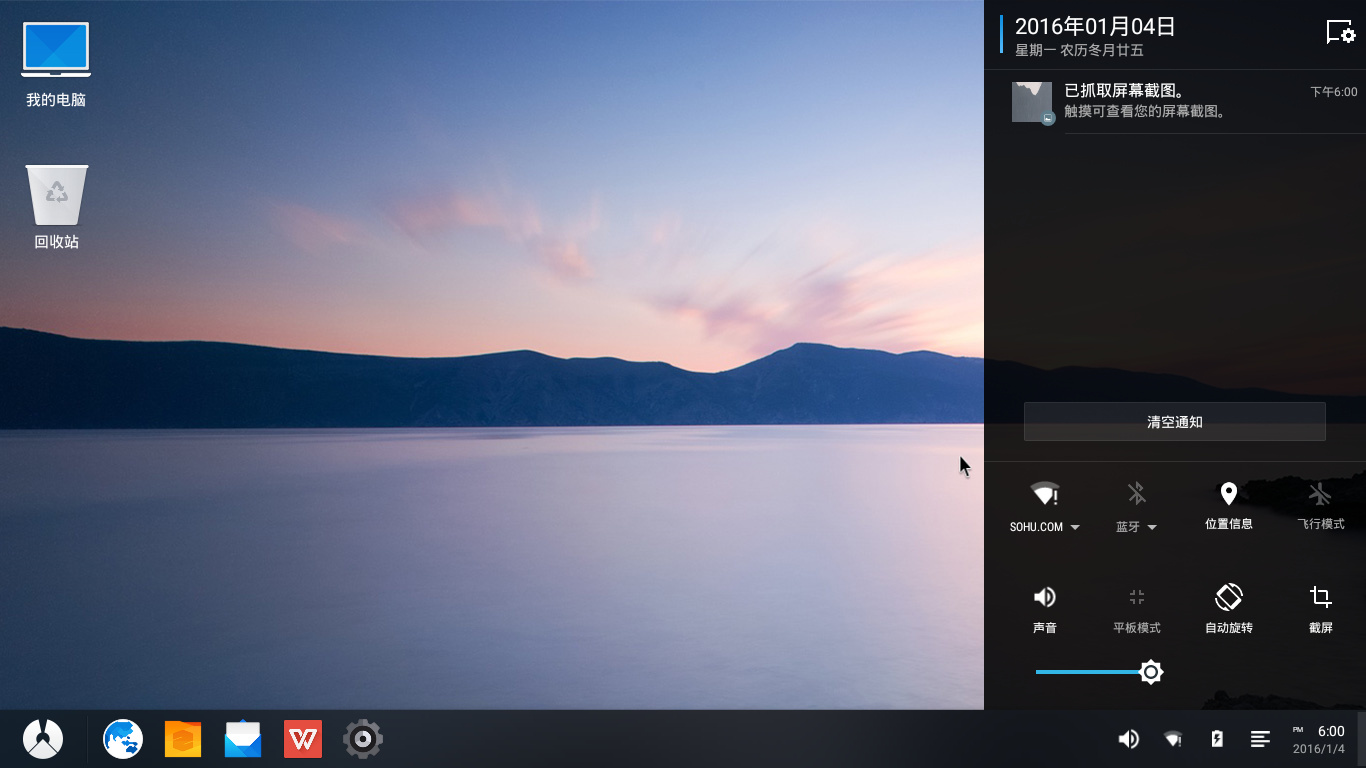1366x768 pixels.
Task: Open the Phoenix OS start menu
Action: click(x=43, y=739)
